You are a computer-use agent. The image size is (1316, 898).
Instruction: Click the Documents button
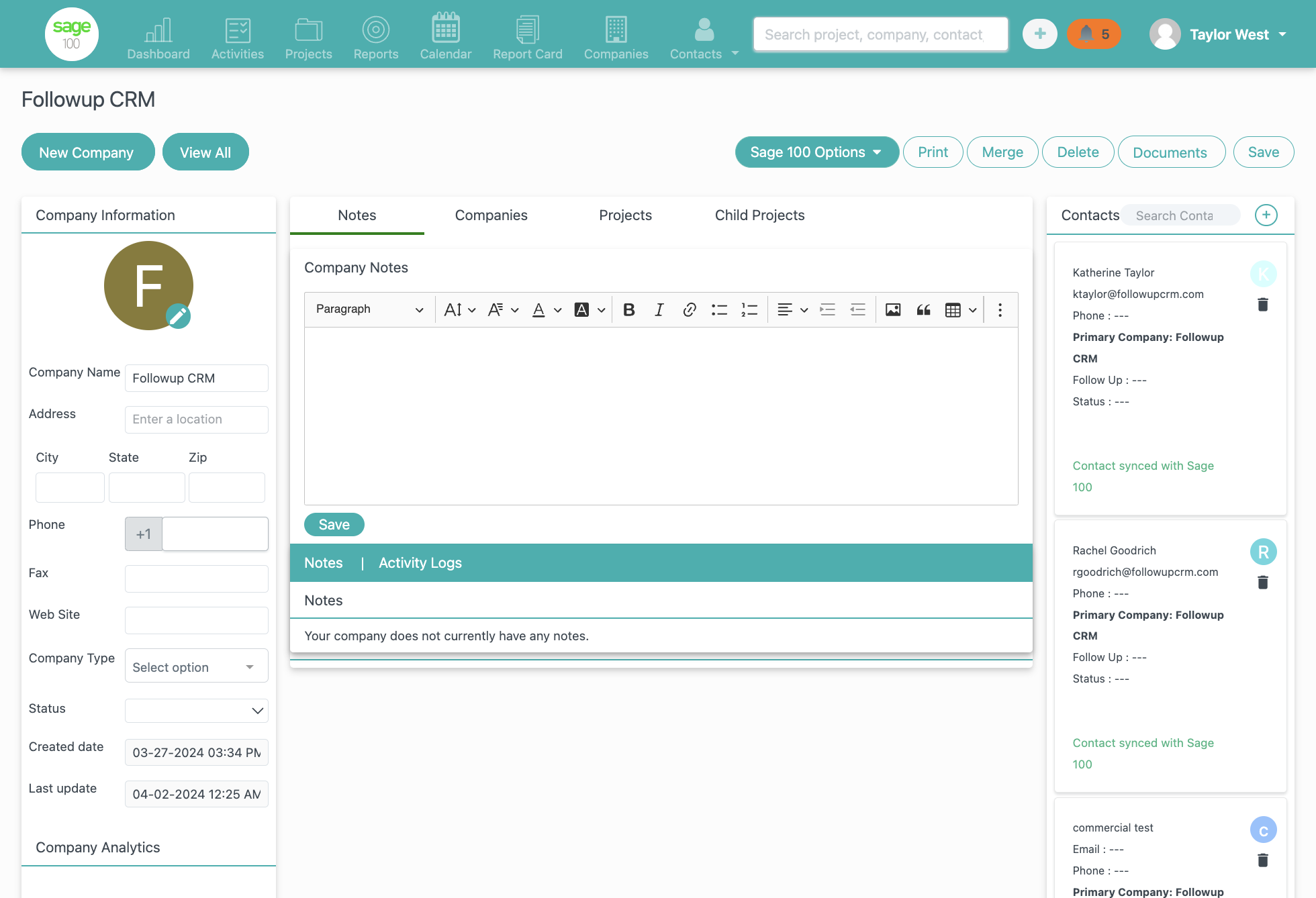click(x=1171, y=152)
